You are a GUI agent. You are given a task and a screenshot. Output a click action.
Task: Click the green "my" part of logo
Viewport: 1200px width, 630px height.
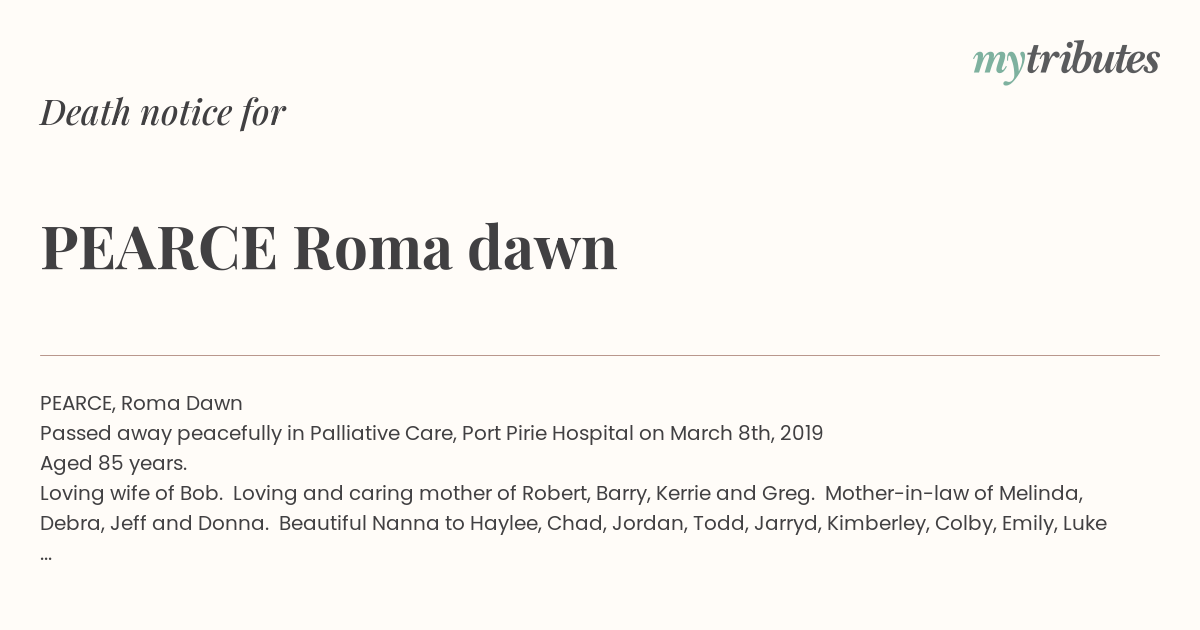(x=998, y=62)
